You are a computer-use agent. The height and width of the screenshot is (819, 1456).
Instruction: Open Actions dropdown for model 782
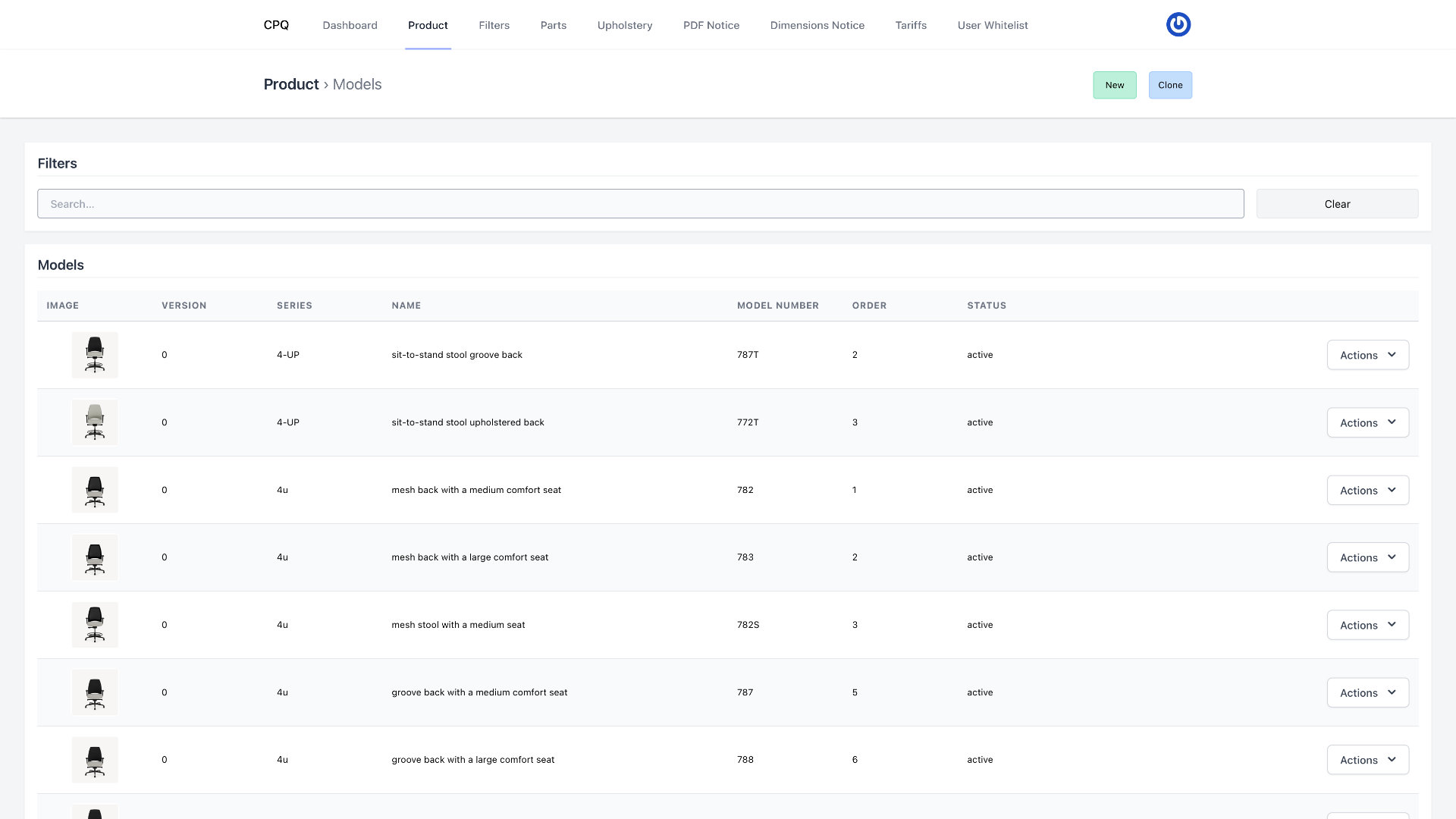(1367, 490)
